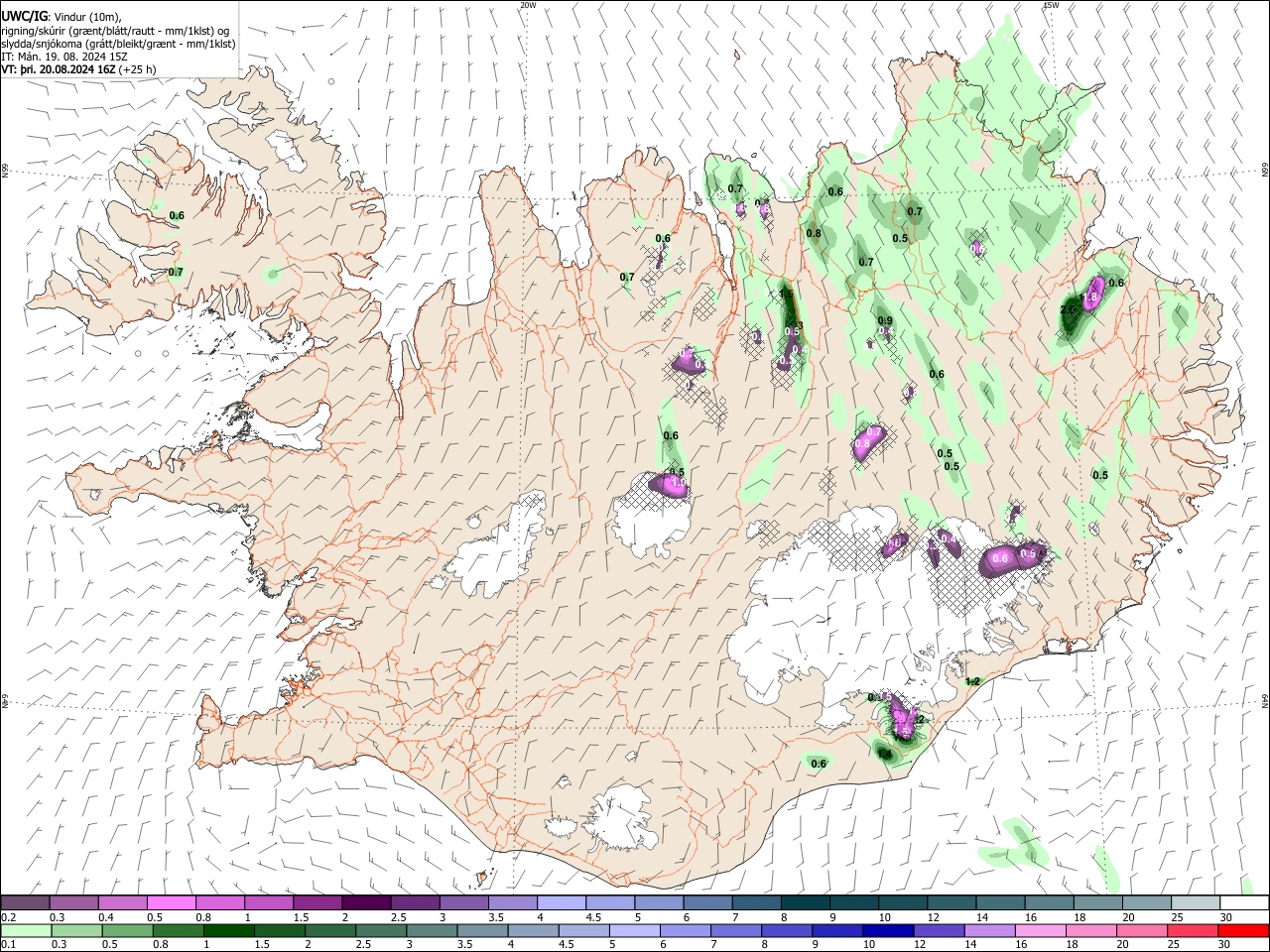Viewport: 1270px width, 952px height.
Task: Click the '20W' longitude label at top
Action: [529, 5]
